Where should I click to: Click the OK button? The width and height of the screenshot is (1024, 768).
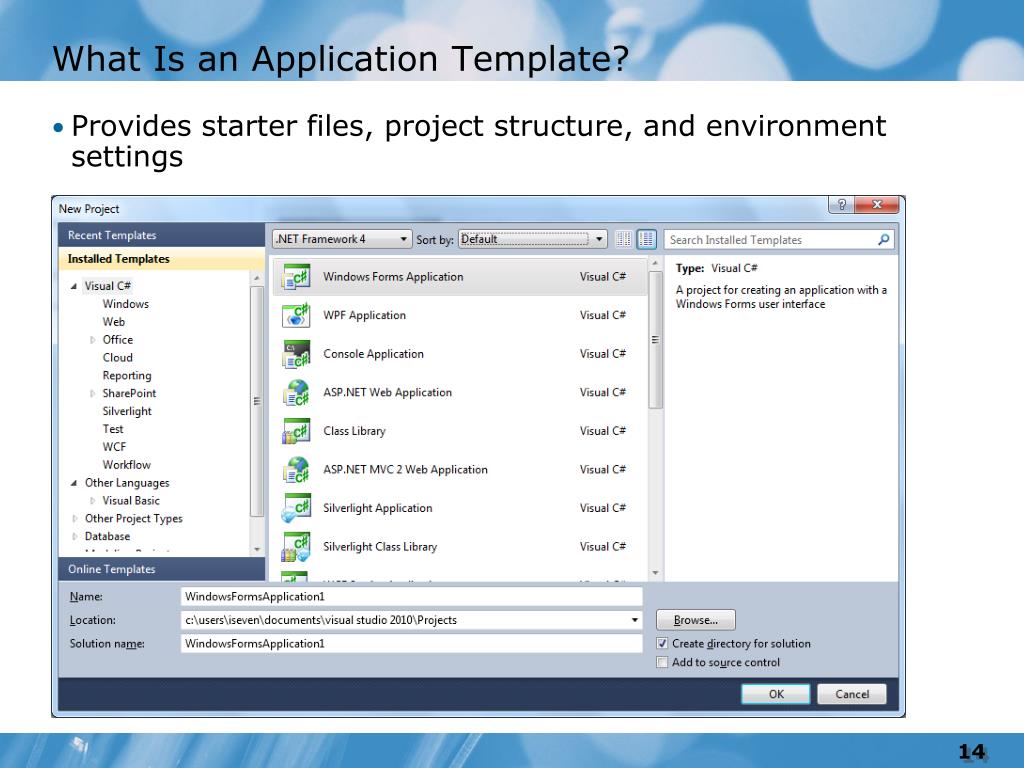[776, 694]
